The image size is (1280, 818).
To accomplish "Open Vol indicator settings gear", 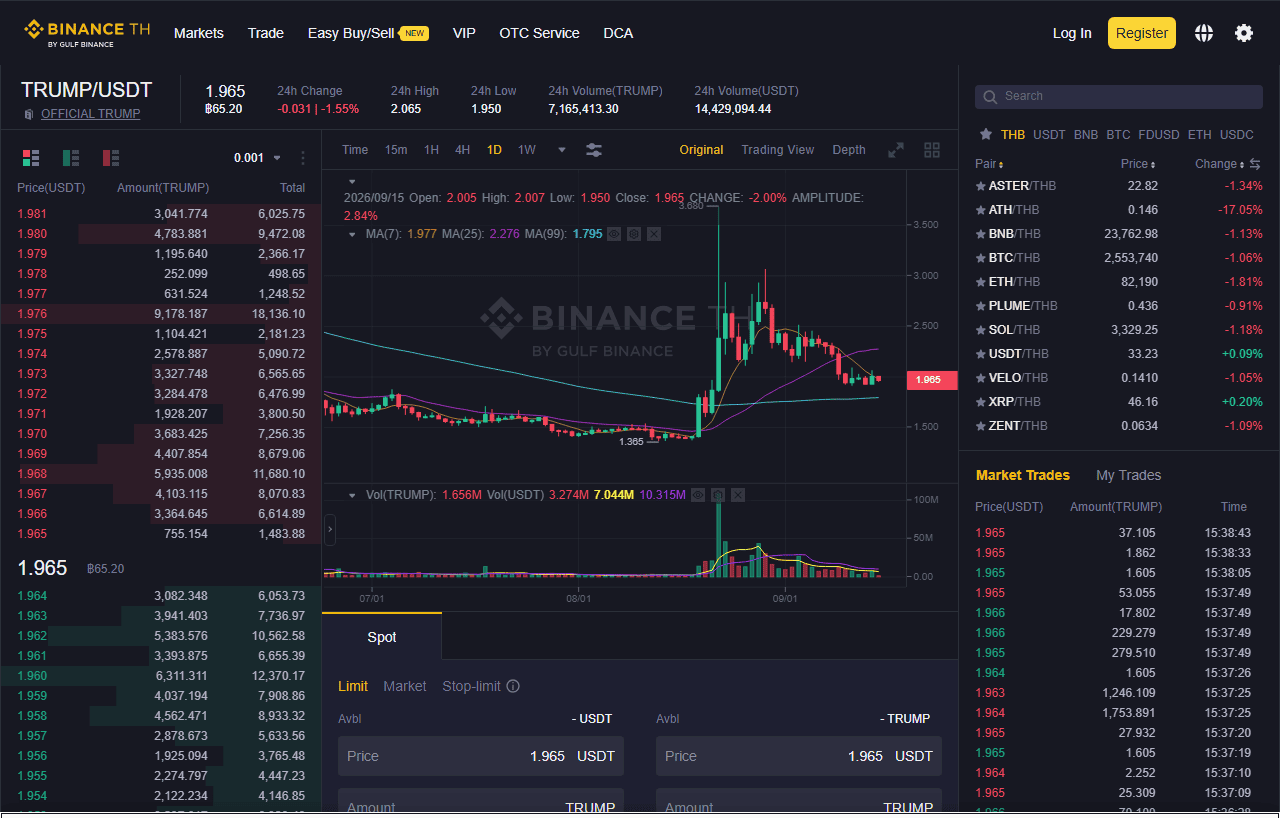I will [718, 495].
